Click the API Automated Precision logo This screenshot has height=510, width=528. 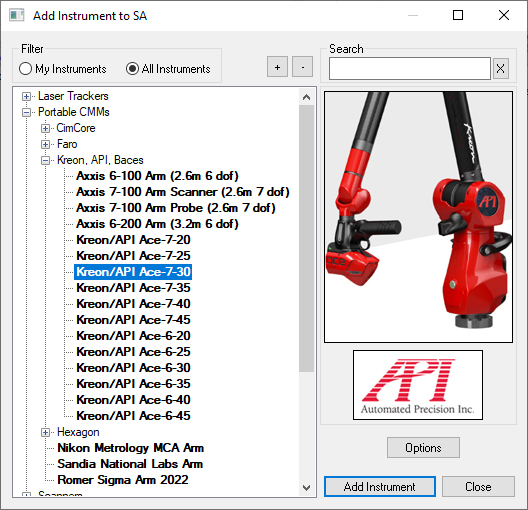point(418,385)
